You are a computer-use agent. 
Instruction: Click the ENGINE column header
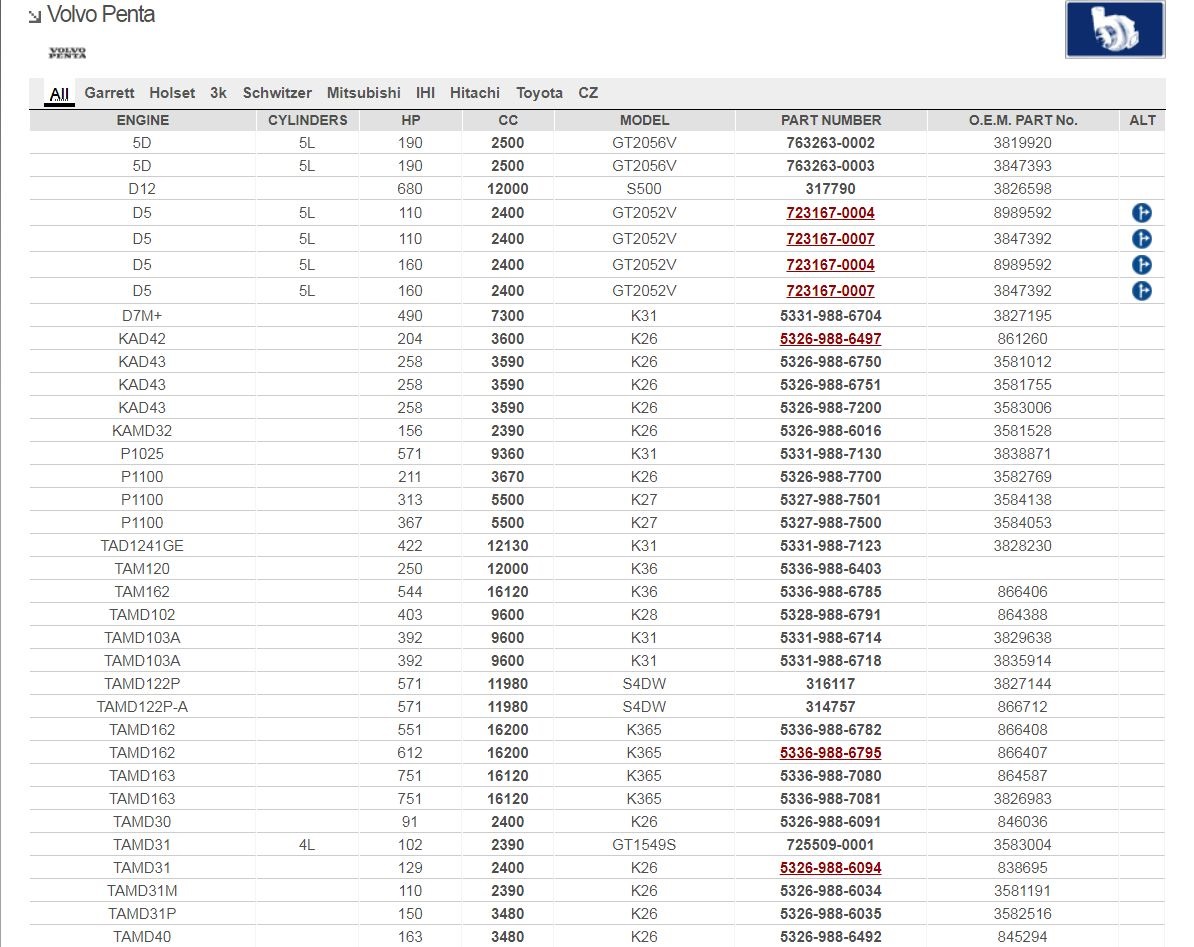tap(142, 120)
